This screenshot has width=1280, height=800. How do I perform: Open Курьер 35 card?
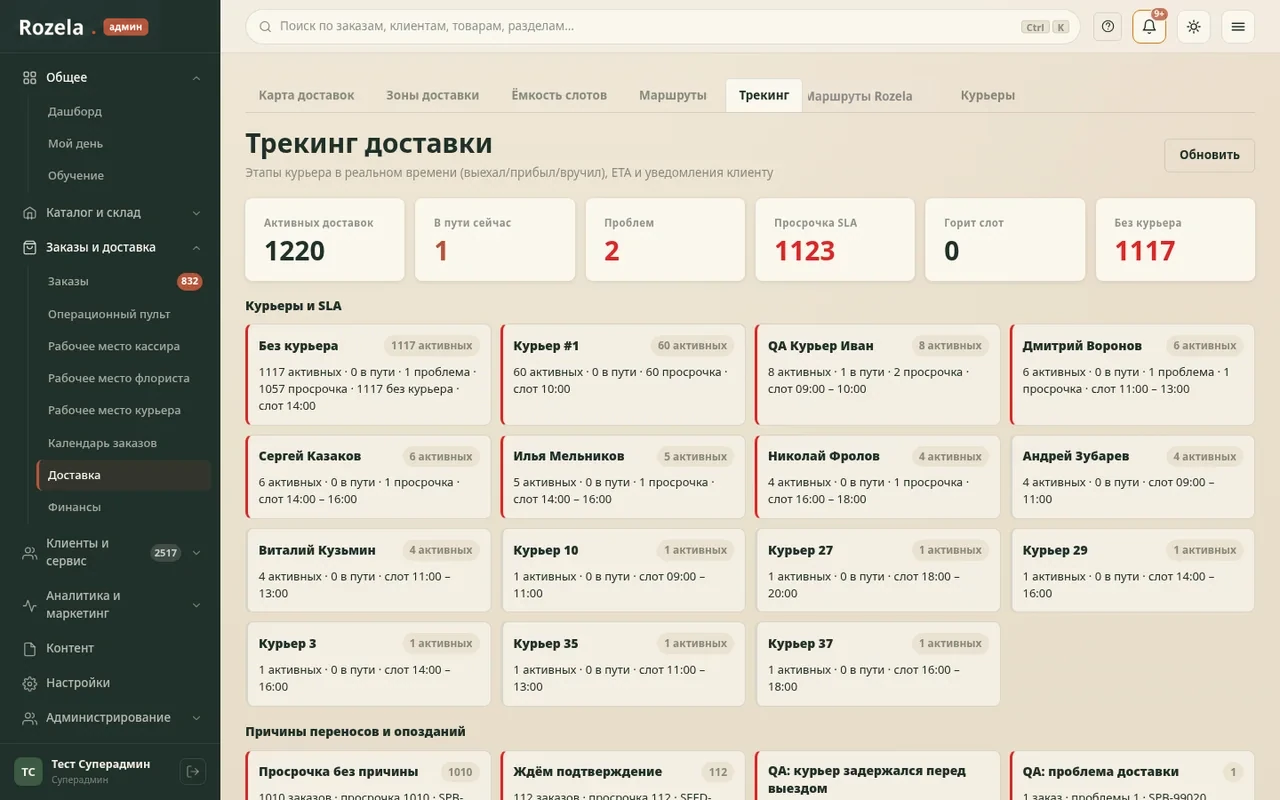click(x=623, y=664)
